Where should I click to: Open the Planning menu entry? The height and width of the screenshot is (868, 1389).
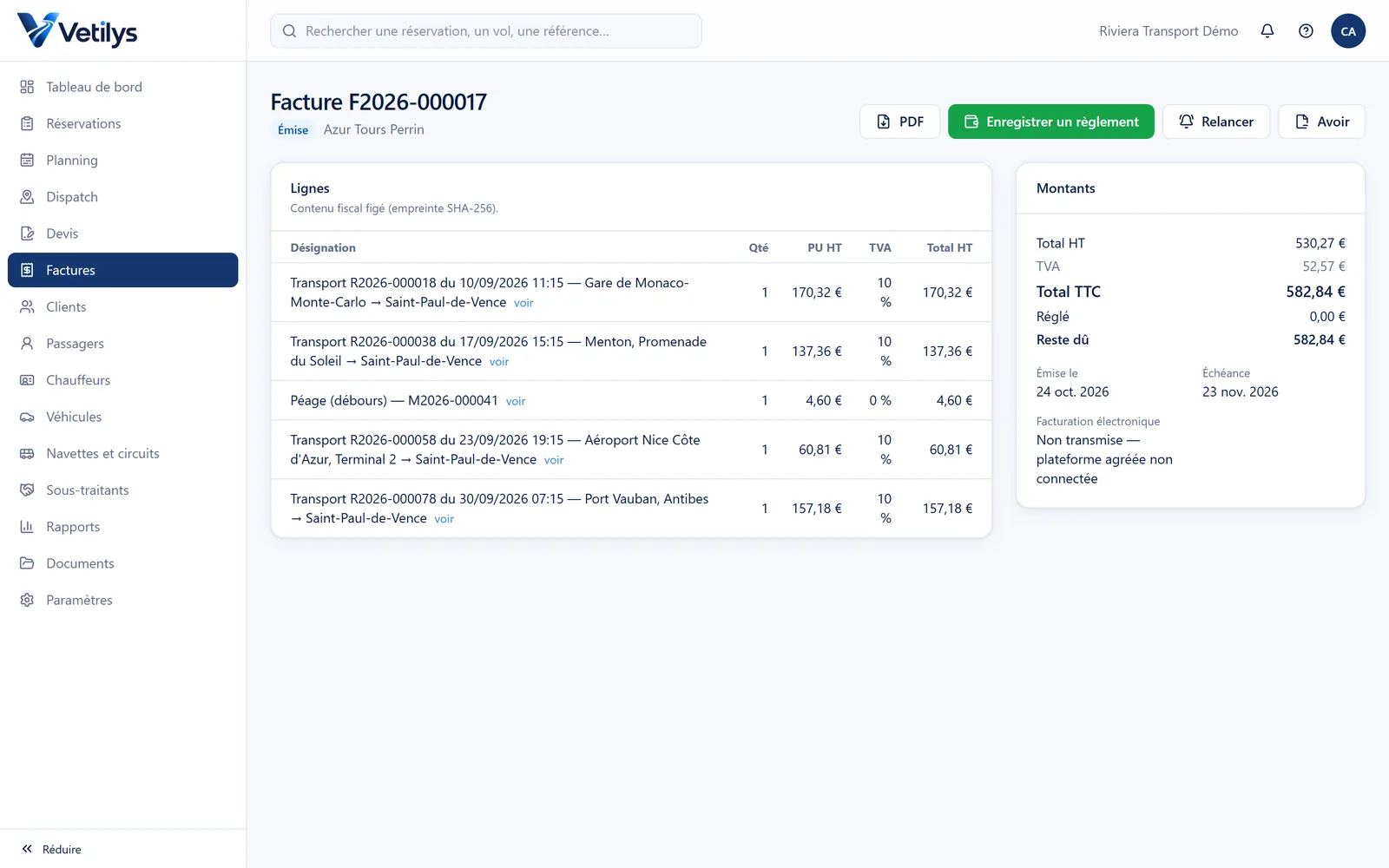(122, 161)
